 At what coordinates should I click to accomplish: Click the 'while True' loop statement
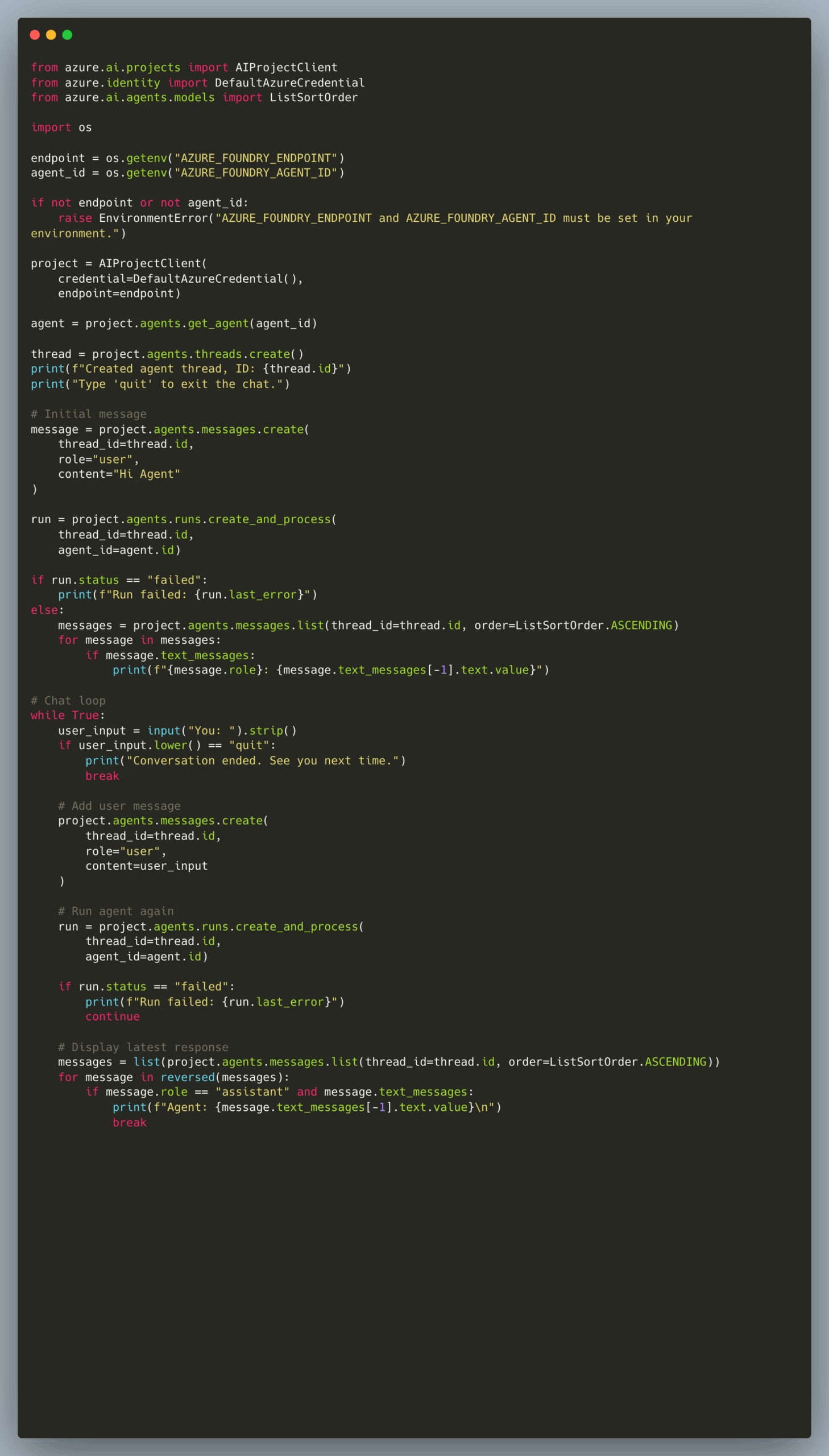(64, 715)
